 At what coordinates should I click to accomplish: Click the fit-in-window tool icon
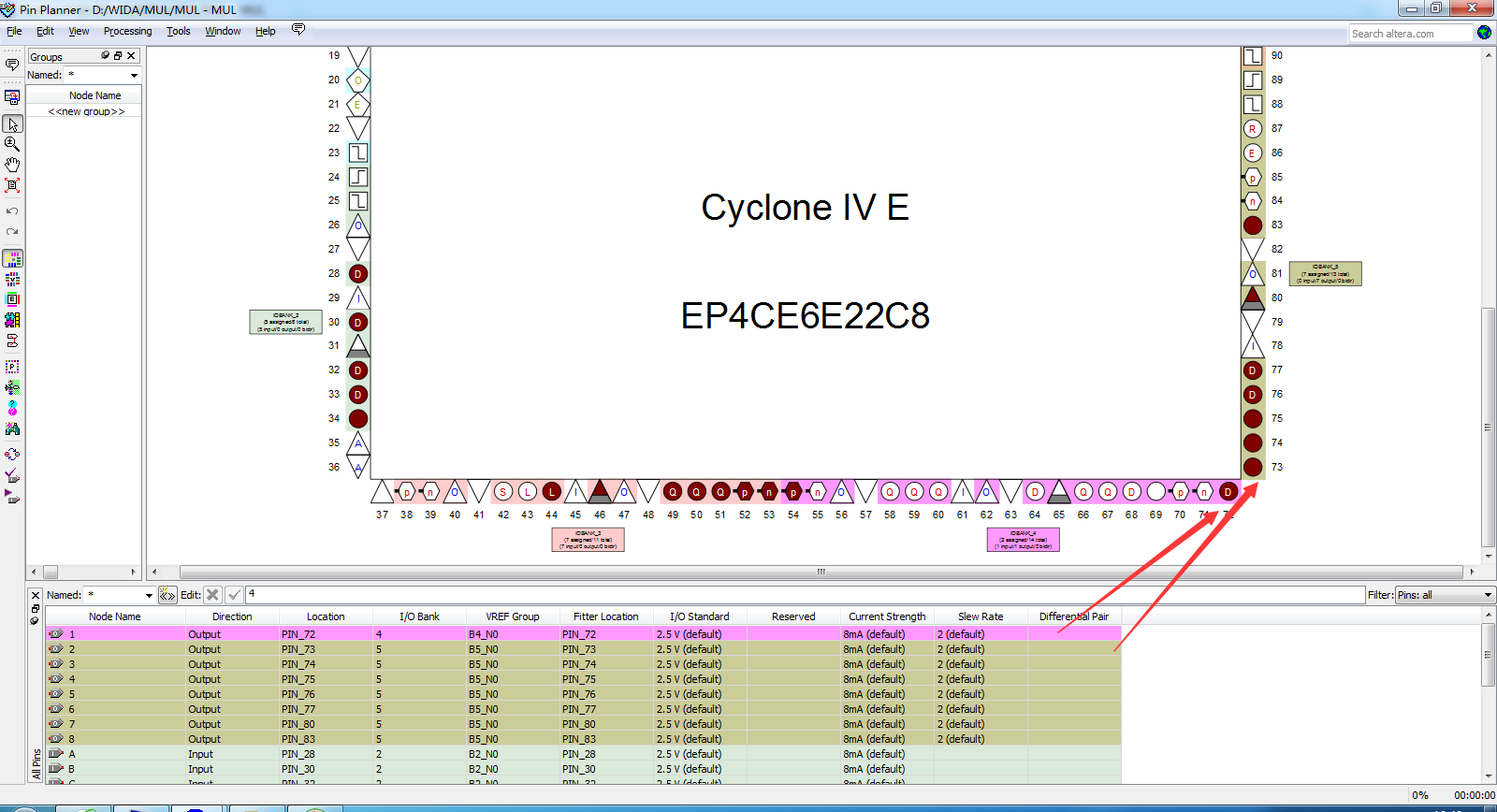(12, 185)
